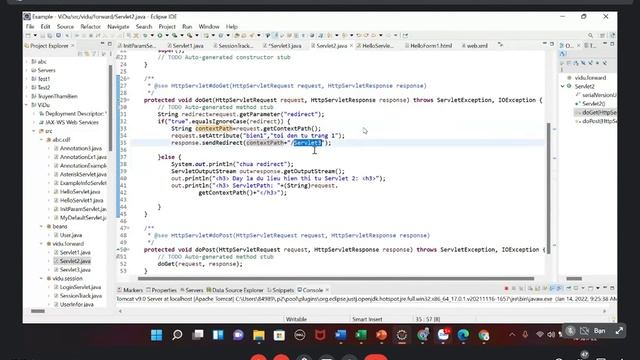Open Excel from the taskbar

pos(361,335)
